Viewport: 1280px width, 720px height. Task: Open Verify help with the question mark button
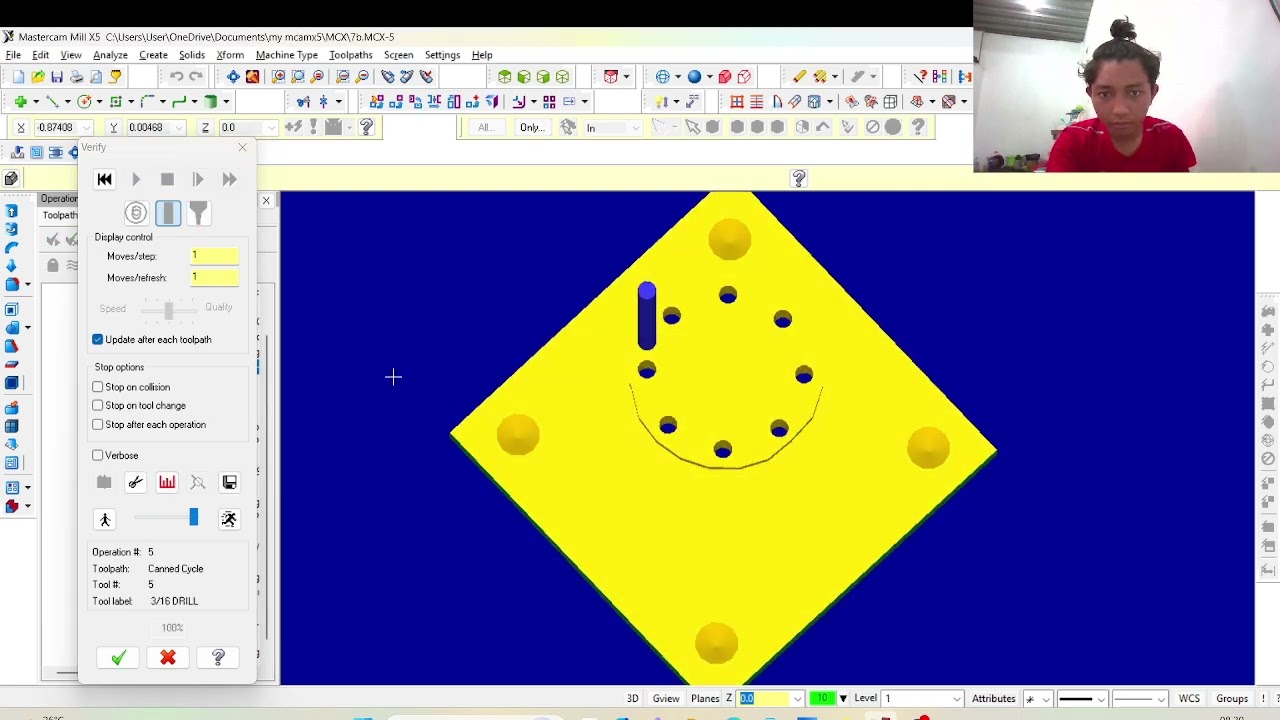pos(218,657)
